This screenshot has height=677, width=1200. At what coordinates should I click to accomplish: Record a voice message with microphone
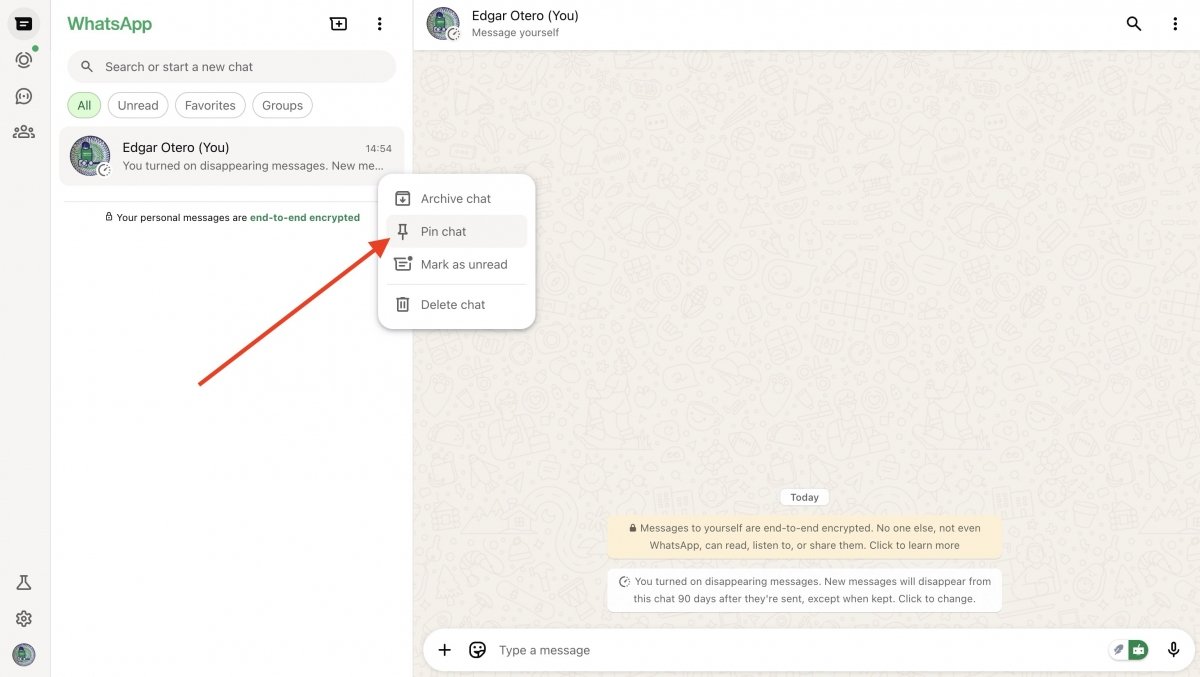(x=1173, y=650)
